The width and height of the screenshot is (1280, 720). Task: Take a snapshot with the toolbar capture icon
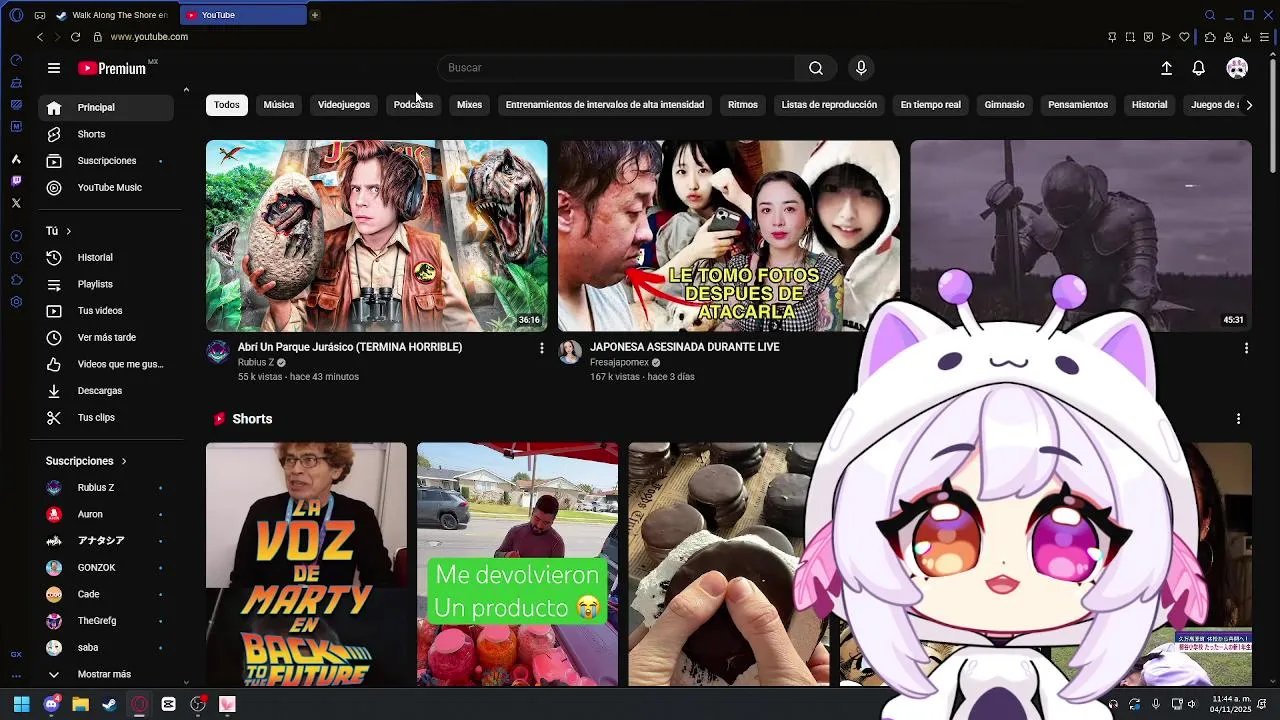point(1130,37)
